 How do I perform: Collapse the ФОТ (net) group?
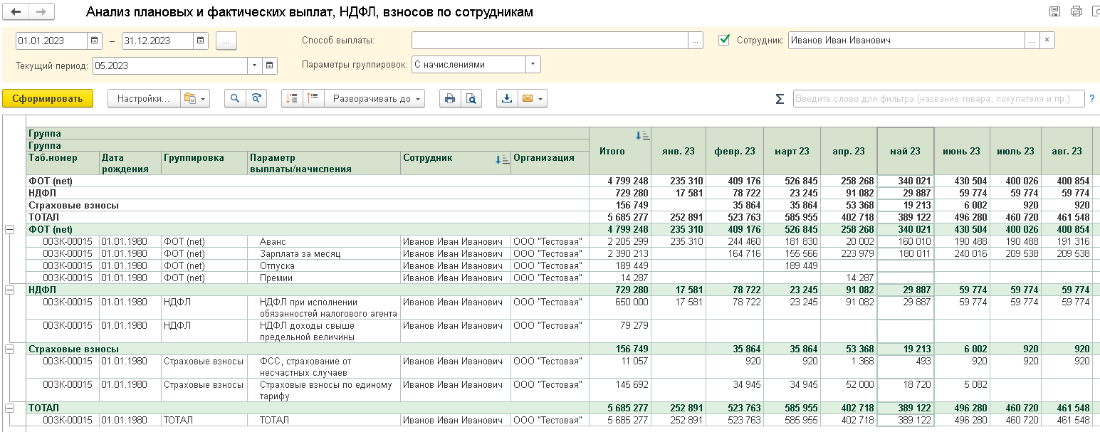10,229
